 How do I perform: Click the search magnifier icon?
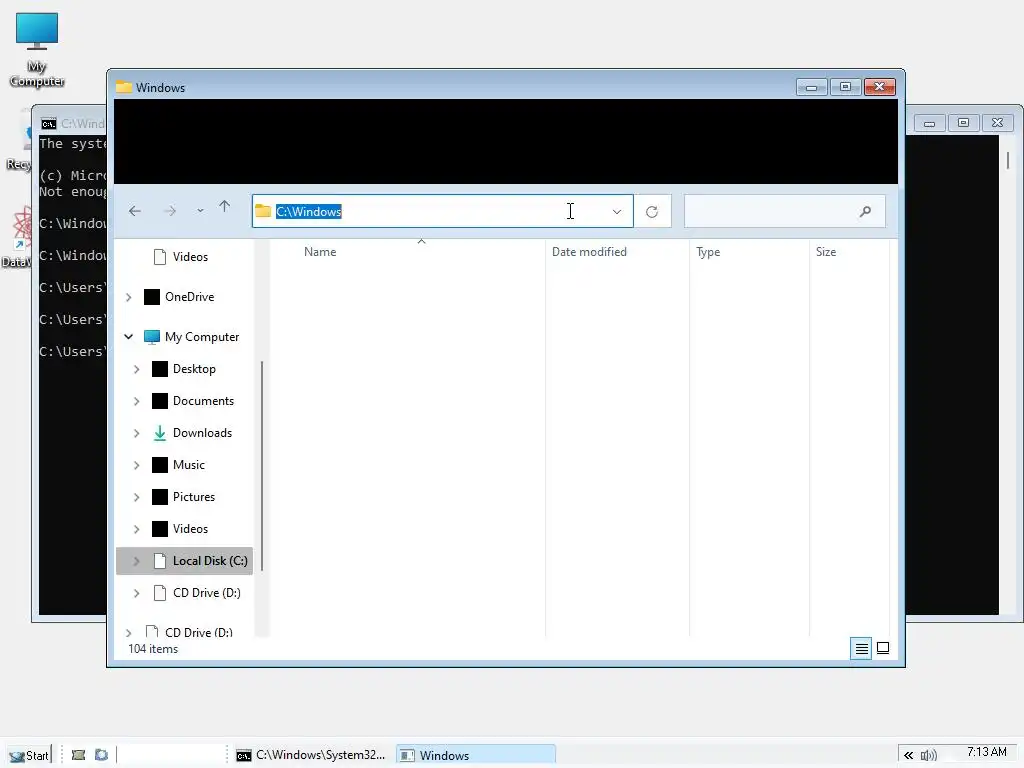click(x=865, y=212)
